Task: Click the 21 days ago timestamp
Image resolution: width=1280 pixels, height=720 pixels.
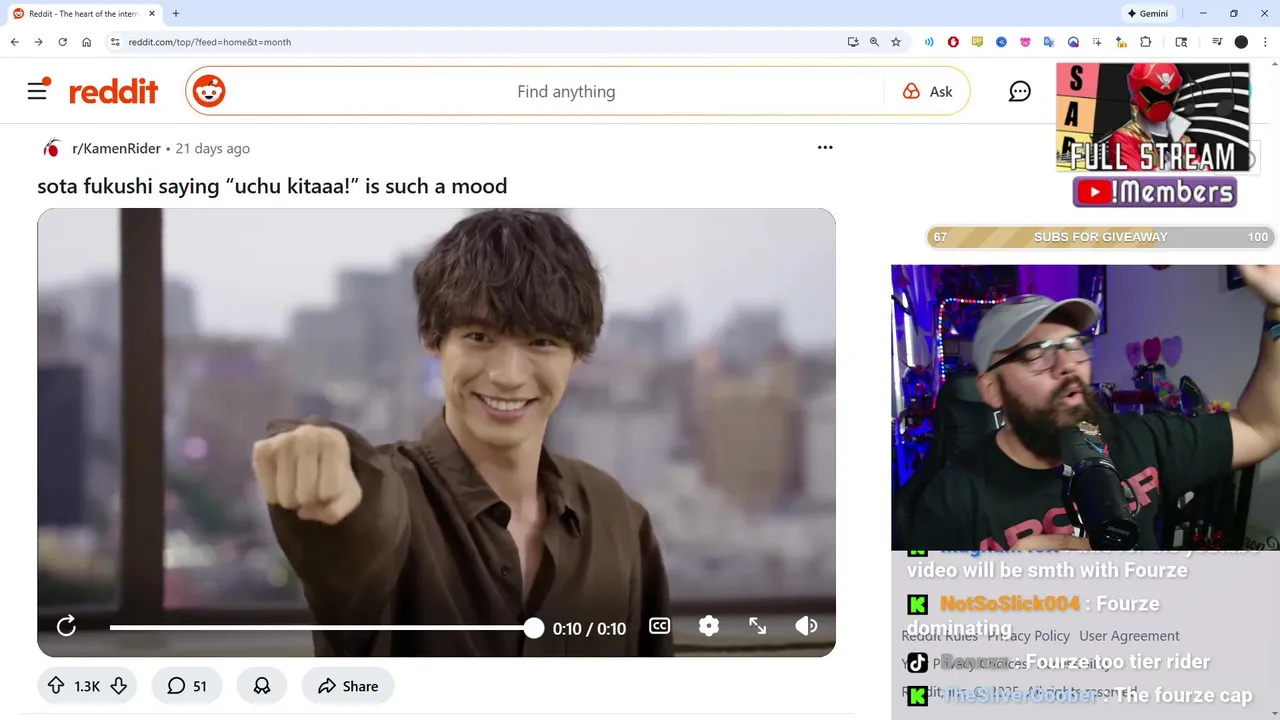Action: (x=212, y=148)
